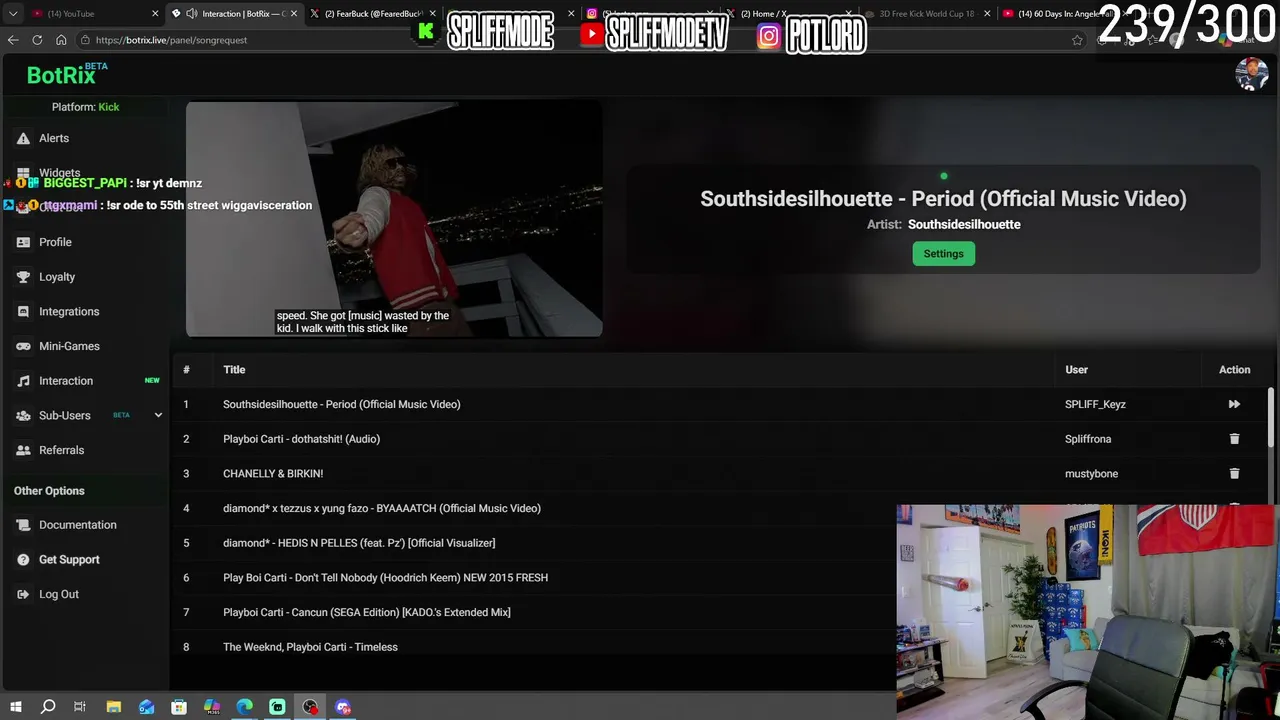Click the user SPLIFF_Keyz in the queue
The image size is (1280, 720).
(1095, 404)
